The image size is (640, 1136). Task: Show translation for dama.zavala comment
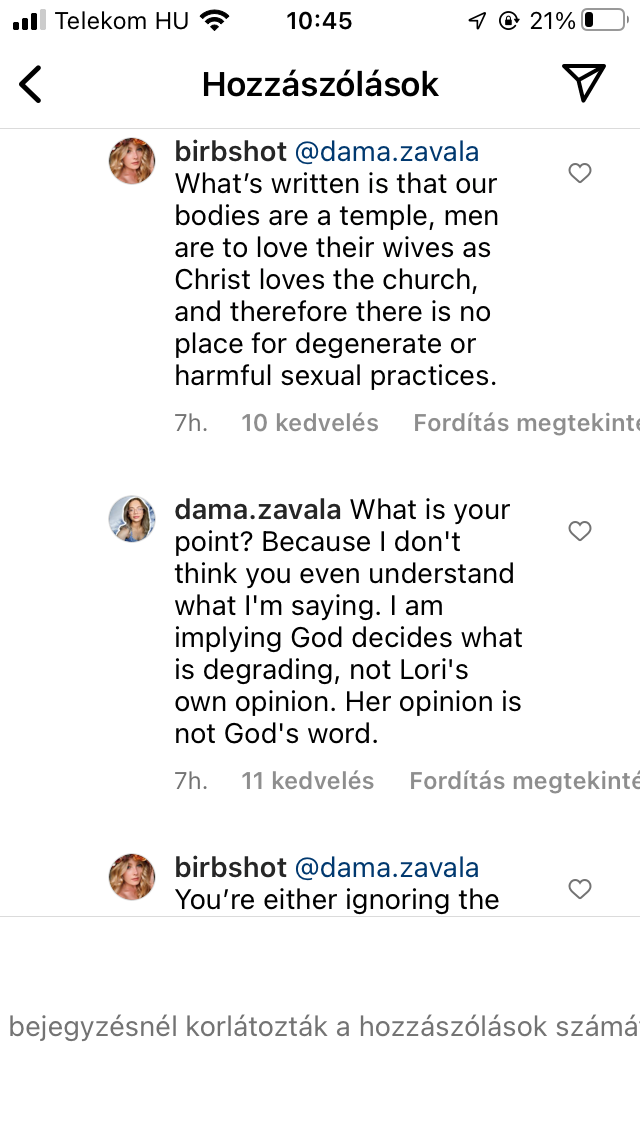524,781
